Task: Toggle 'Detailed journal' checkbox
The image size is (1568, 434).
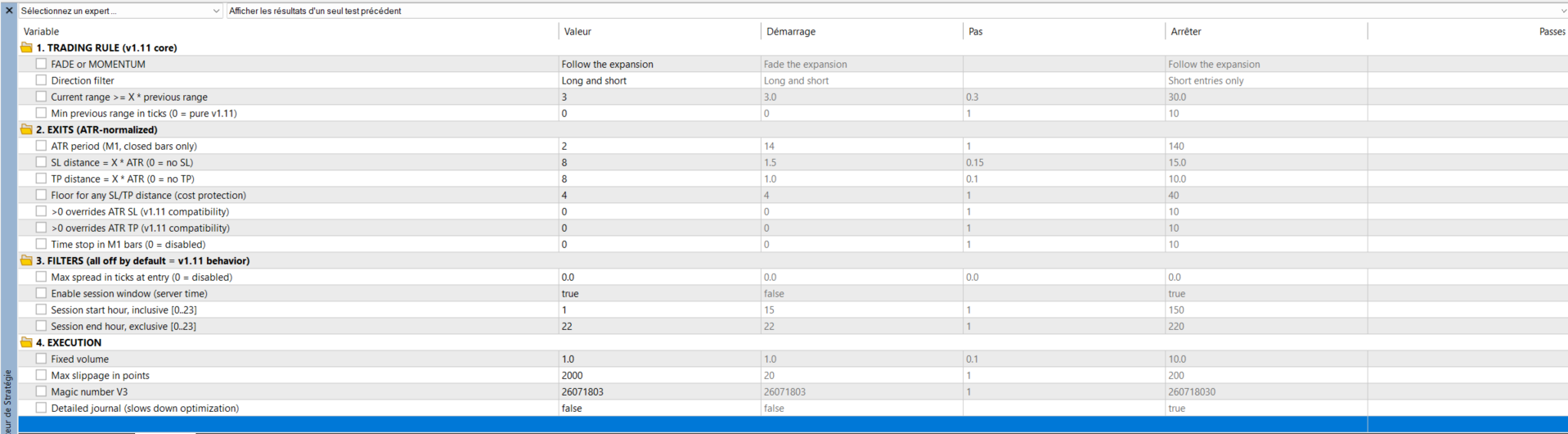Action: pyautogui.click(x=41, y=408)
